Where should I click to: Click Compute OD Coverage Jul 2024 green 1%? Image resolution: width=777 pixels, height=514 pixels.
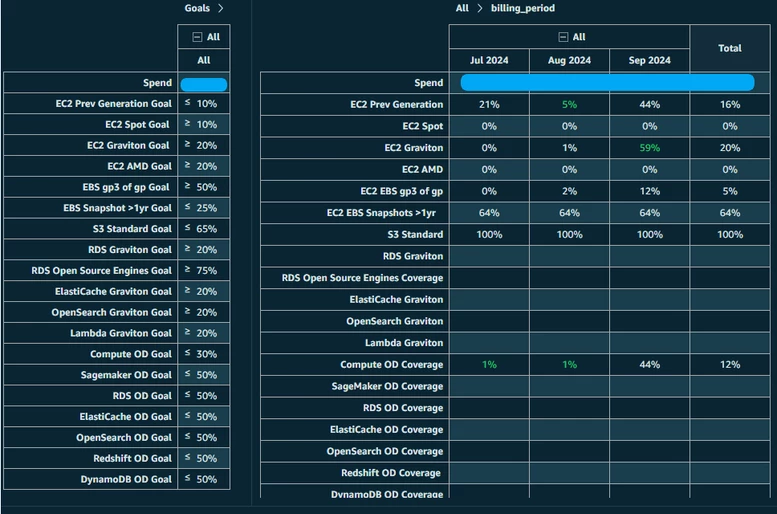(x=489, y=364)
